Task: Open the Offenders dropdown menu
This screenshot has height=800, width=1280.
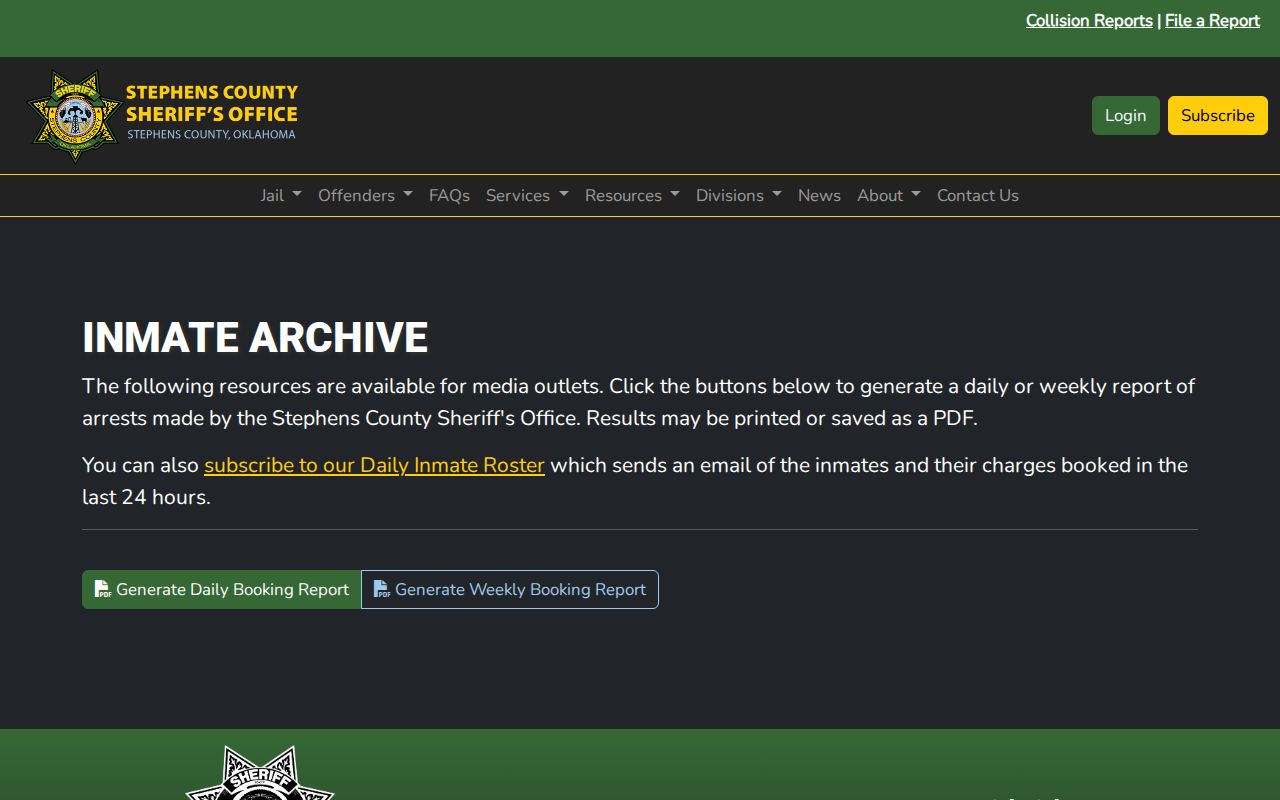Action: click(365, 195)
